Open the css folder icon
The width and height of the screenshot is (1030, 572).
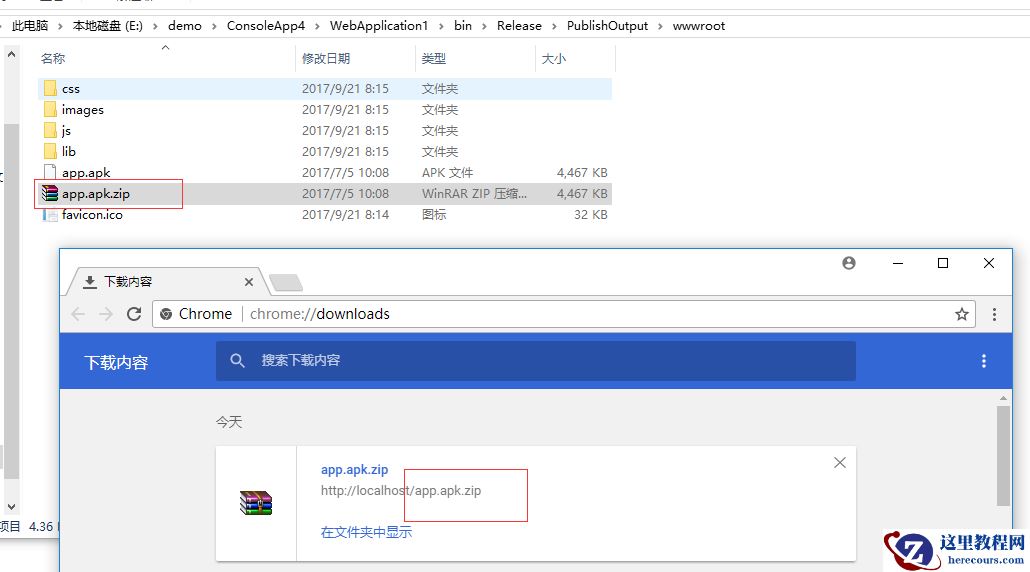coord(50,88)
